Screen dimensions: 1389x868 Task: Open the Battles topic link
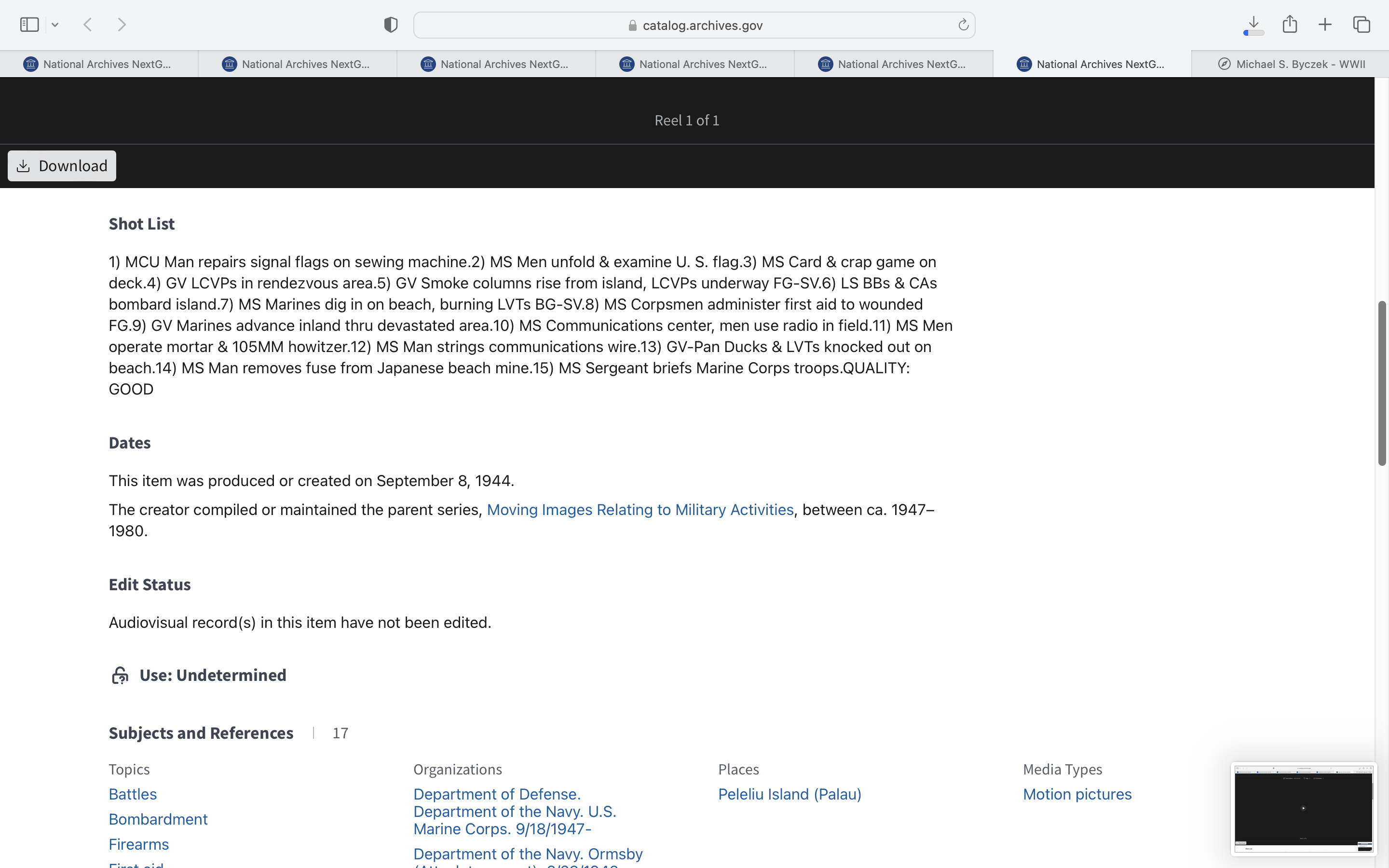click(x=133, y=794)
